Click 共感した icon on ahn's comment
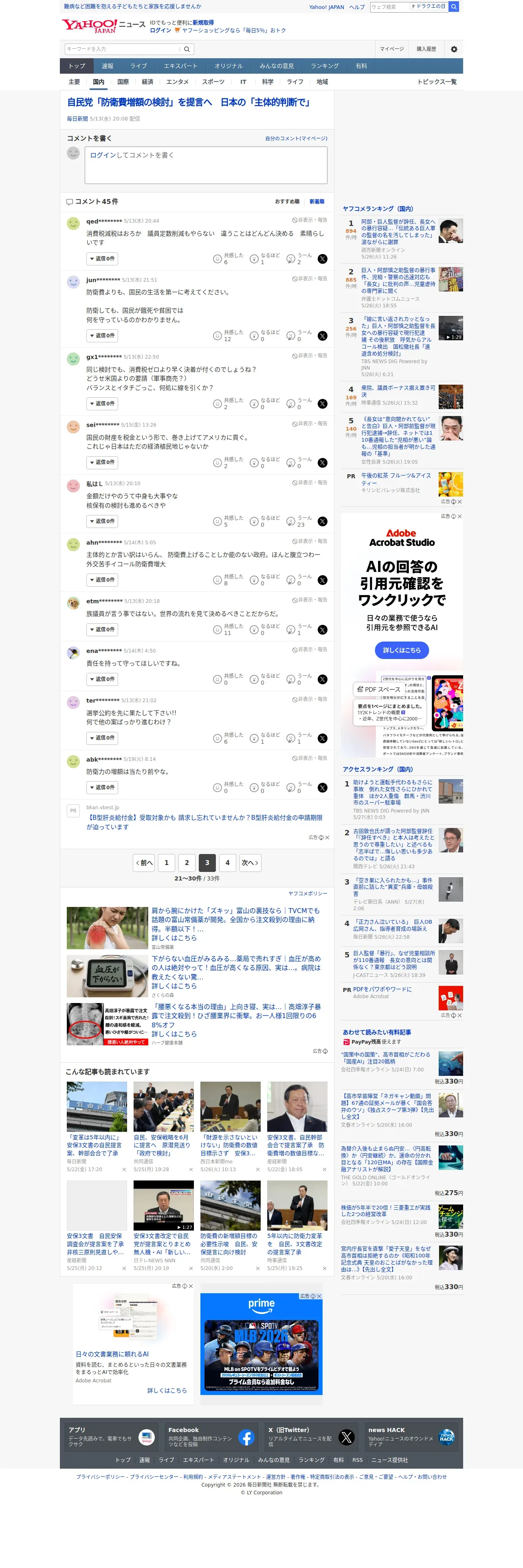Image resolution: width=523 pixels, height=1568 pixels. (217, 580)
